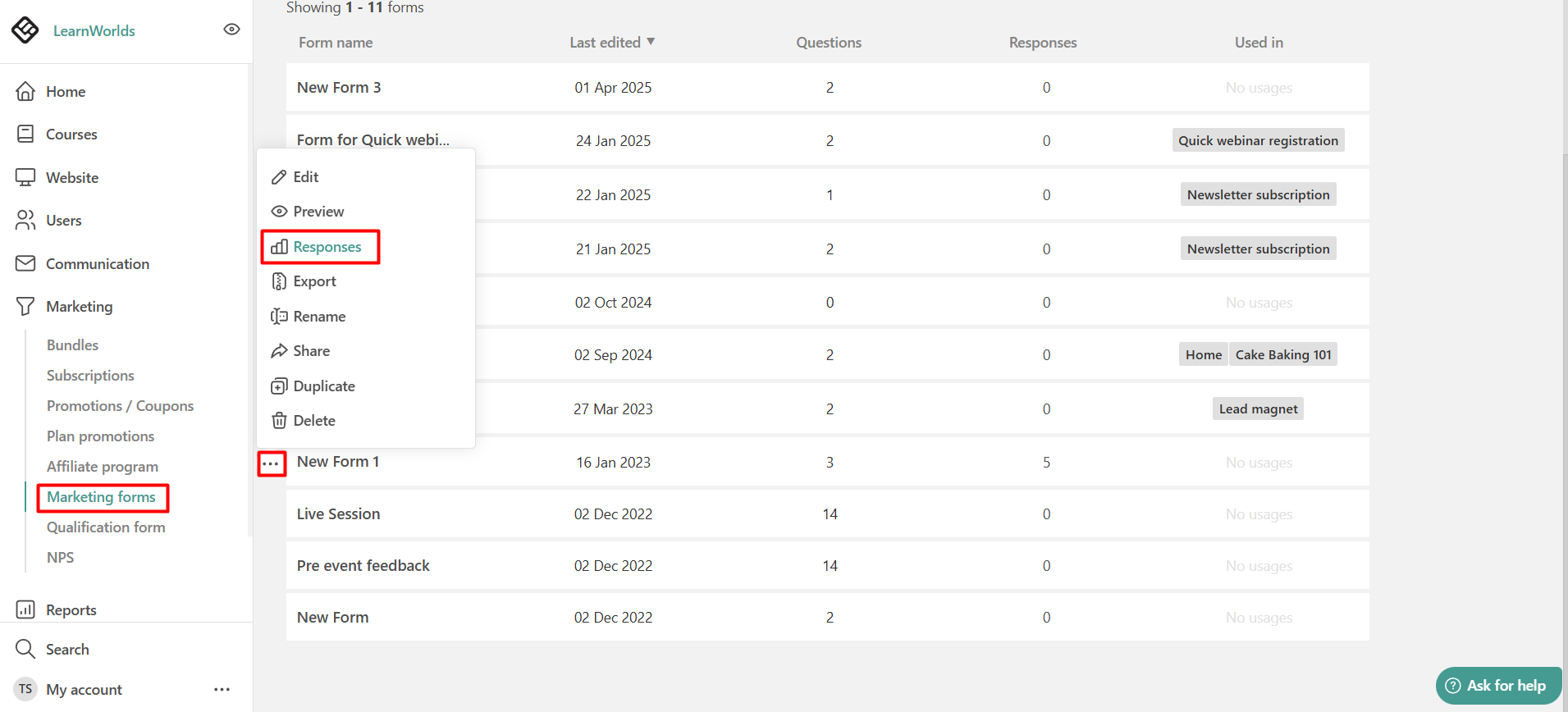Click the LearnWorlds logo icon
This screenshot has width=1568, height=712.
point(25,30)
